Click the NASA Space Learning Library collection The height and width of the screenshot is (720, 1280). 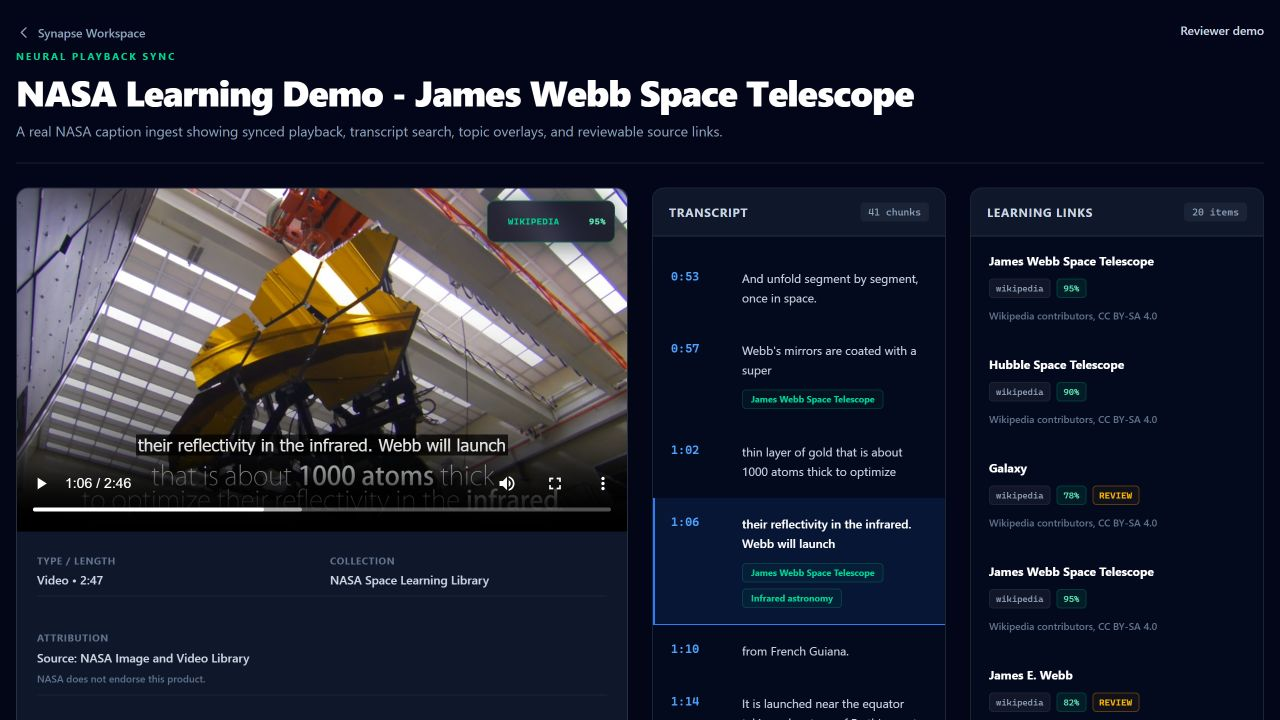[x=409, y=580]
